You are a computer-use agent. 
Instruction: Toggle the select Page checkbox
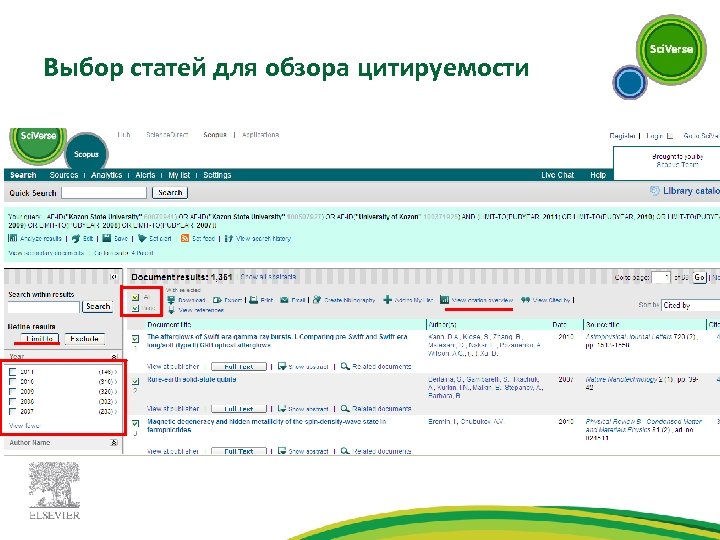pyautogui.click(x=135, y=308)
